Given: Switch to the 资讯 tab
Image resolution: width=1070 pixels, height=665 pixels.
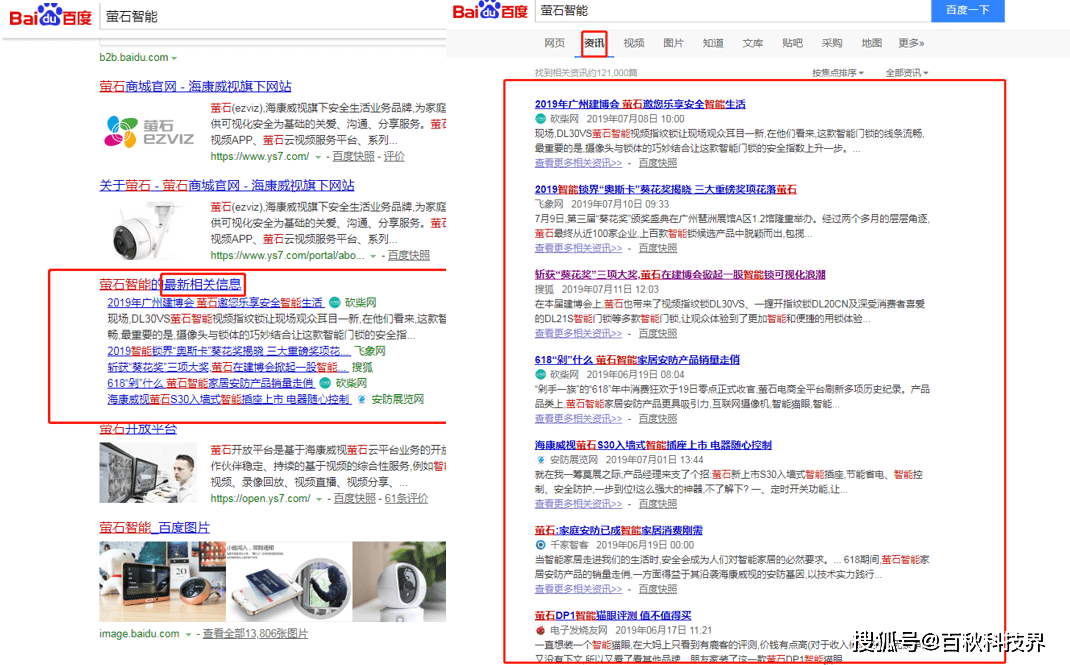Looking at the screenshot, I should (594, 43).
